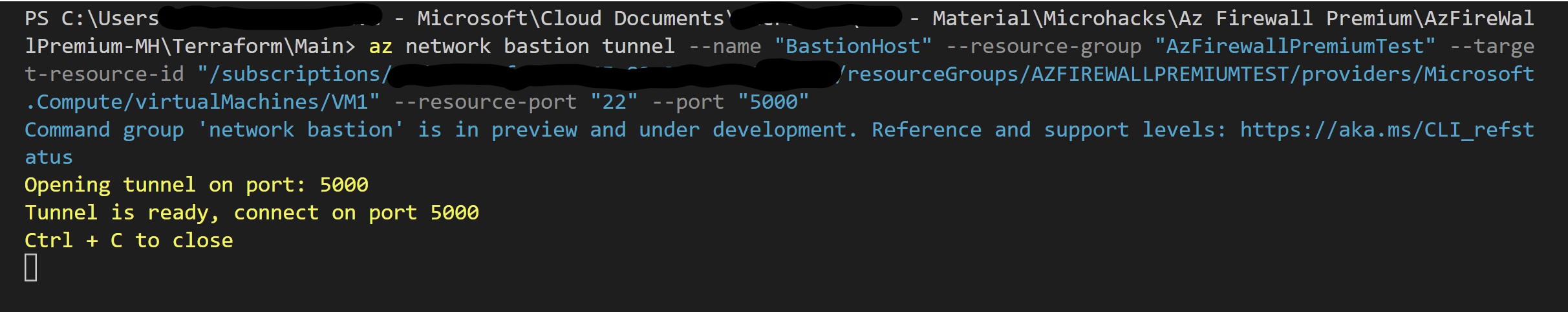This screenshot has height=312, width=1568.
Task: Click the '--name' parameter text
Action: click(724, 47)
